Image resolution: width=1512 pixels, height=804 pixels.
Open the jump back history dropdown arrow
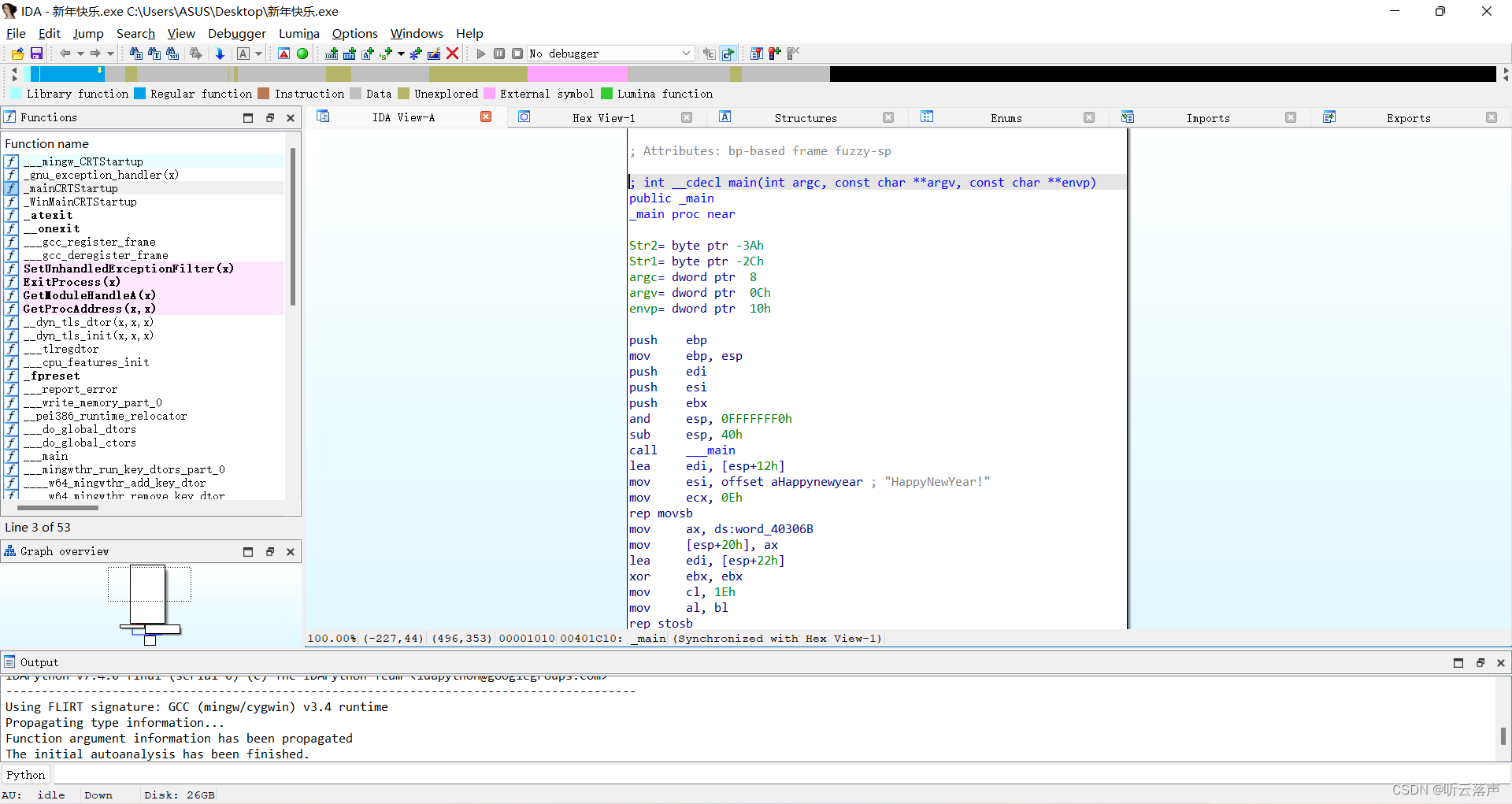(x=80, y=53)
